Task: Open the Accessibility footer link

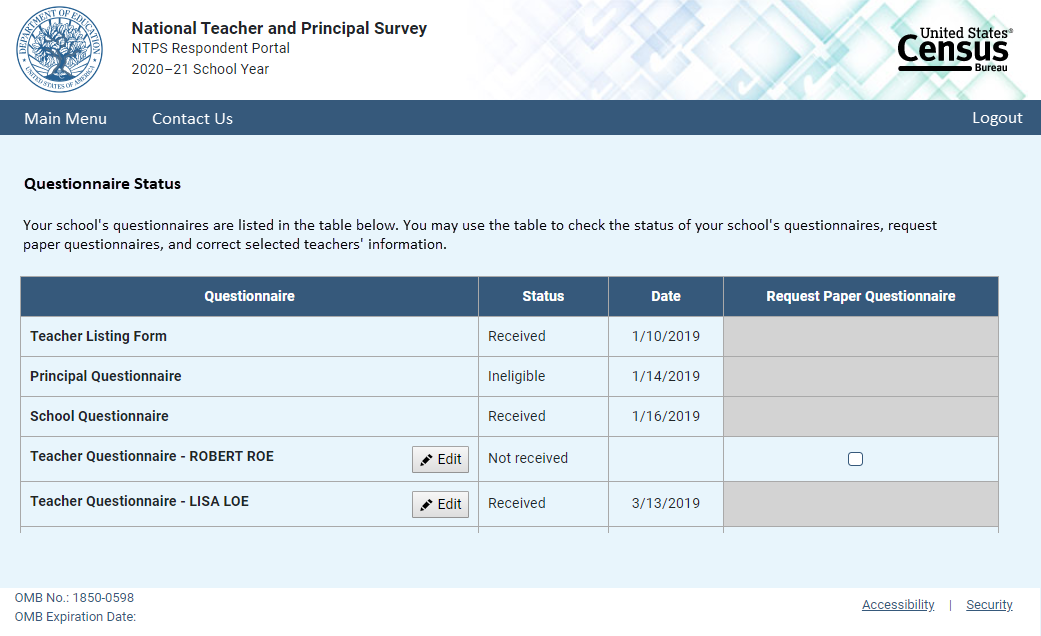Action: [x=898, y=605]
